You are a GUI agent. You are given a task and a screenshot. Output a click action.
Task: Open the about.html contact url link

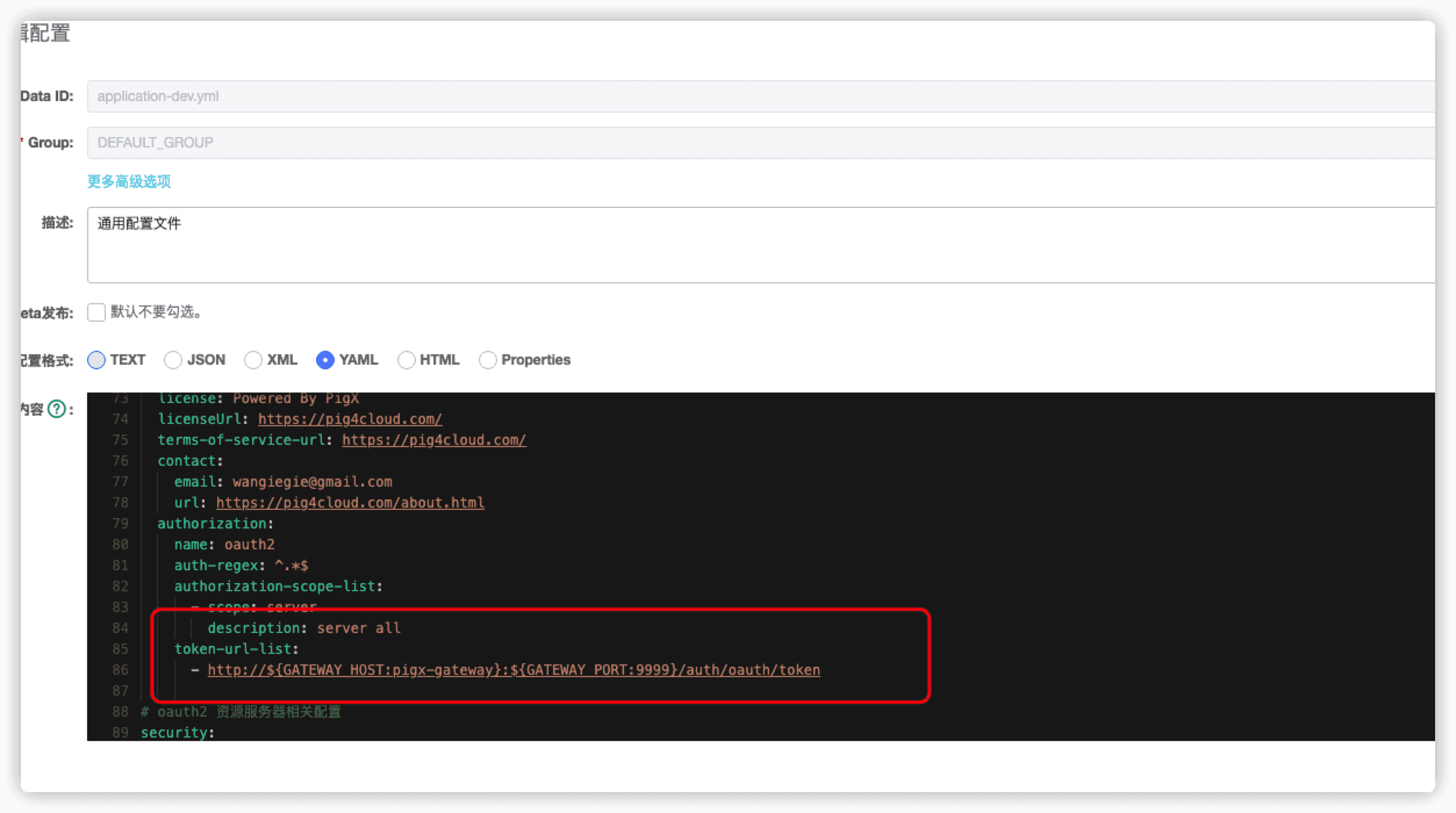coord(350,503)
